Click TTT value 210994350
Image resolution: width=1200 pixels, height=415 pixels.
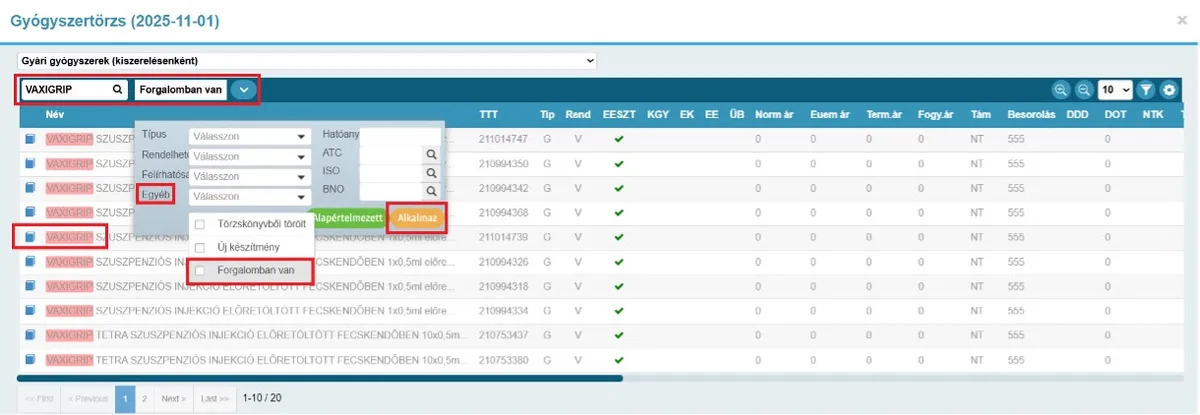click(x=502, y=163)
